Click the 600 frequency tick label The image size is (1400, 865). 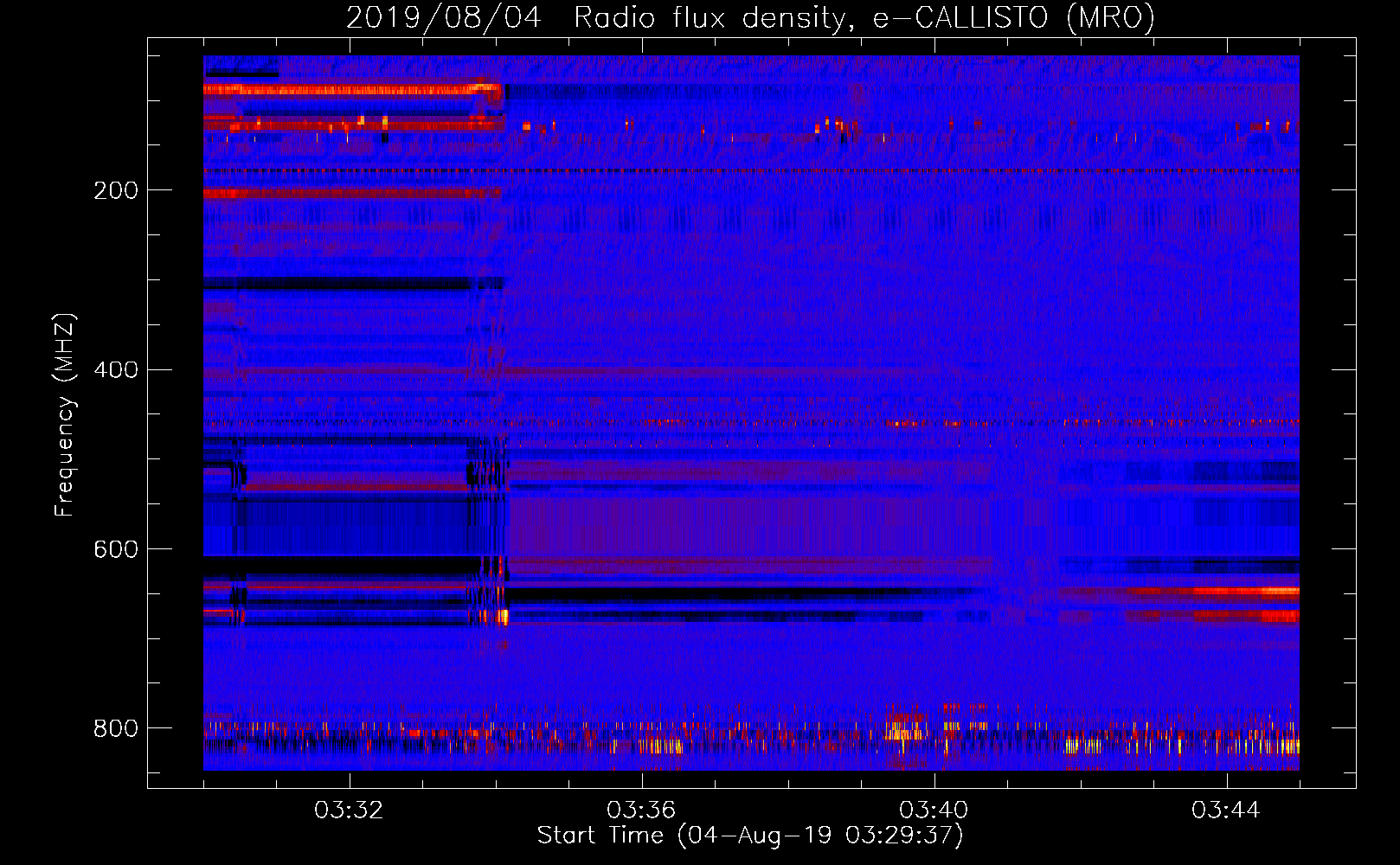click(x=116, y=550)
